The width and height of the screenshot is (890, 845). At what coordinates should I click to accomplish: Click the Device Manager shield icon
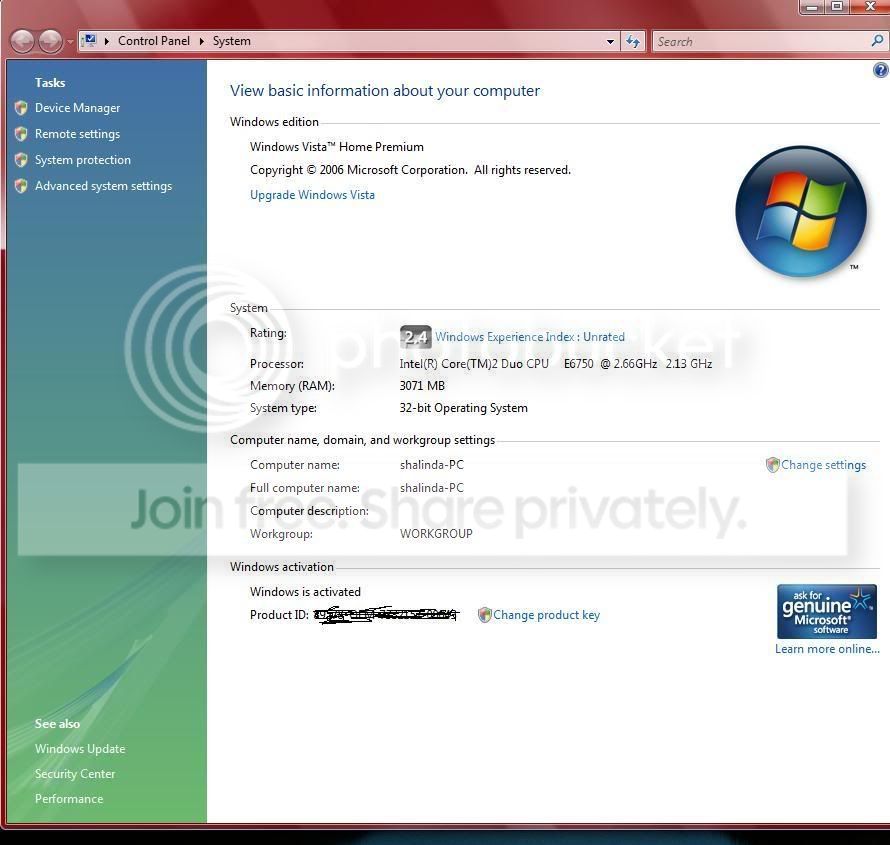tap(21, 108)
